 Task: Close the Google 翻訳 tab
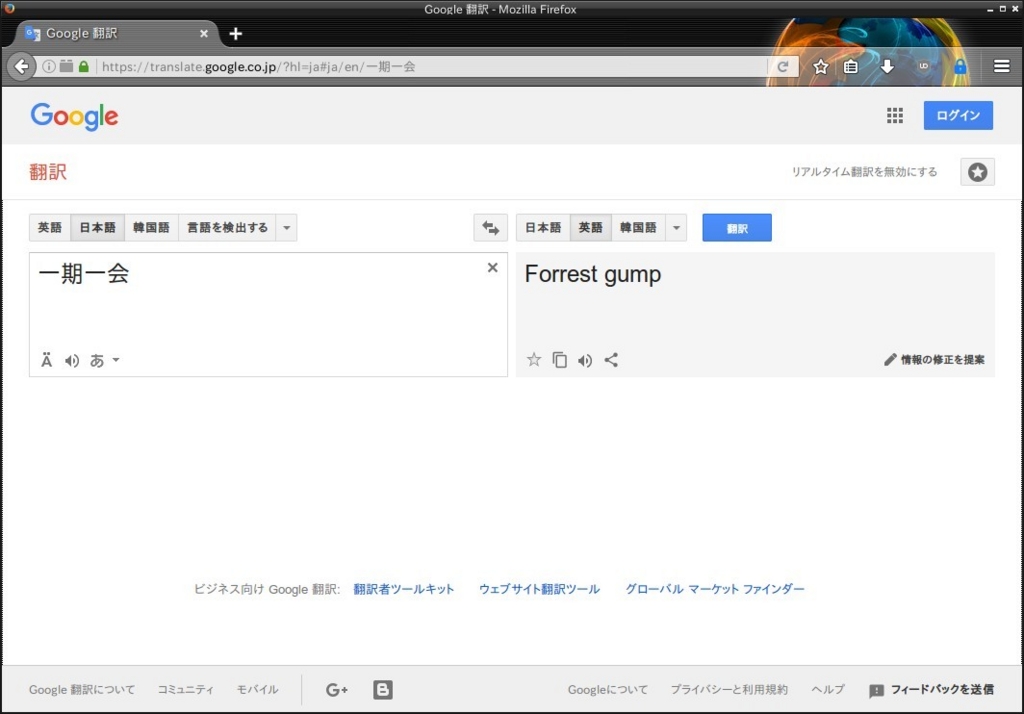[204, 33]
